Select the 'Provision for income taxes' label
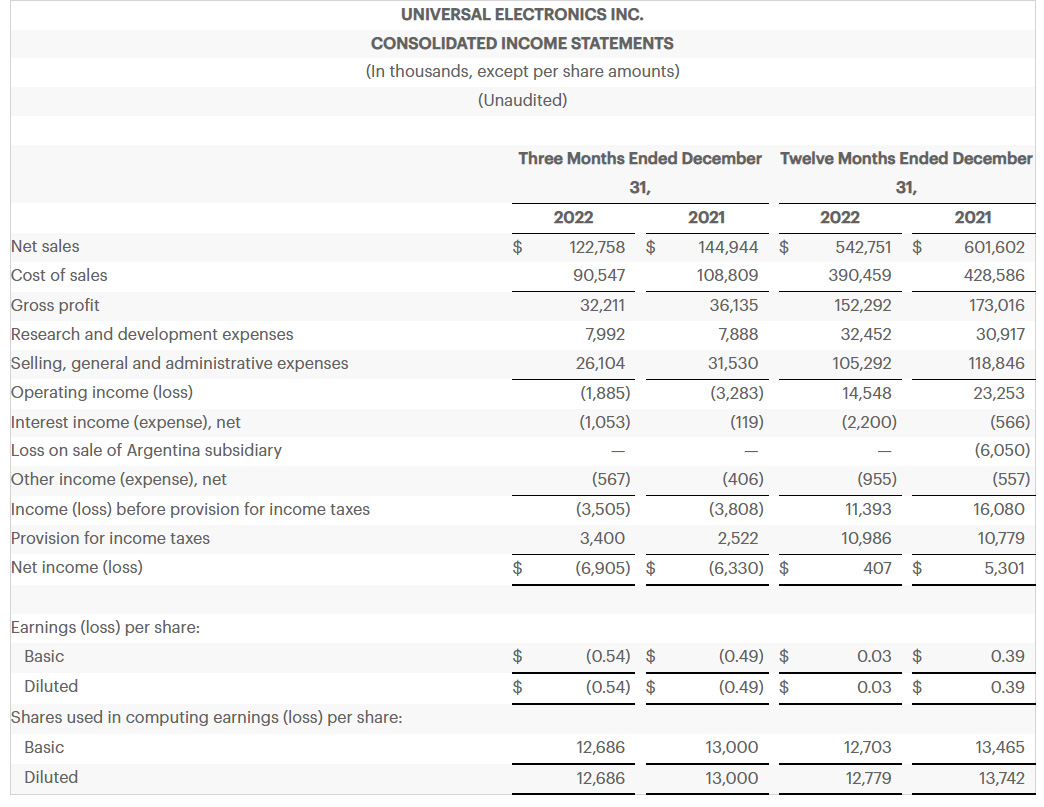1044x807 pixels. pos(111,538)
